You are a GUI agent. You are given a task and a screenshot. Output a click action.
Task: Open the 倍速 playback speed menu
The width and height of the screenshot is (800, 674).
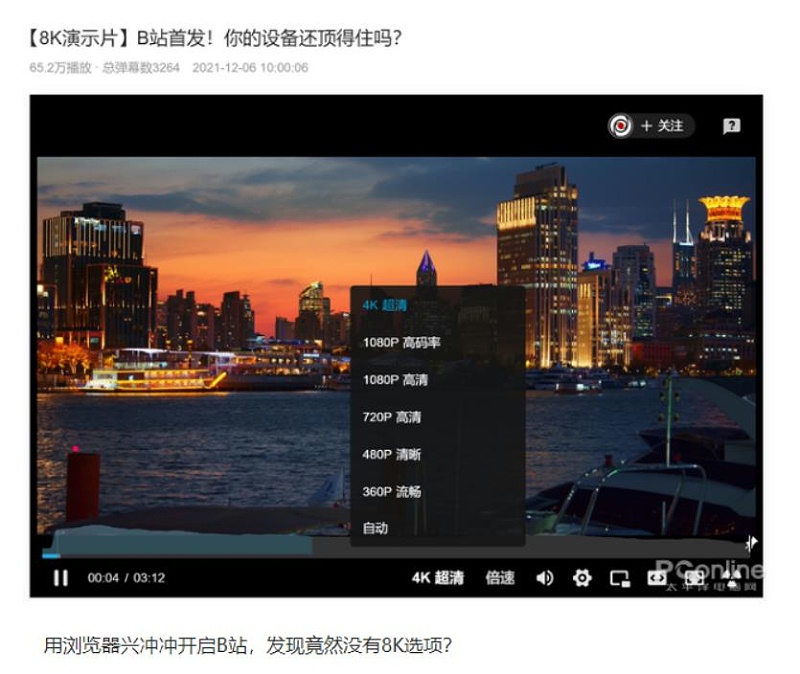click(x=500, y=578)
